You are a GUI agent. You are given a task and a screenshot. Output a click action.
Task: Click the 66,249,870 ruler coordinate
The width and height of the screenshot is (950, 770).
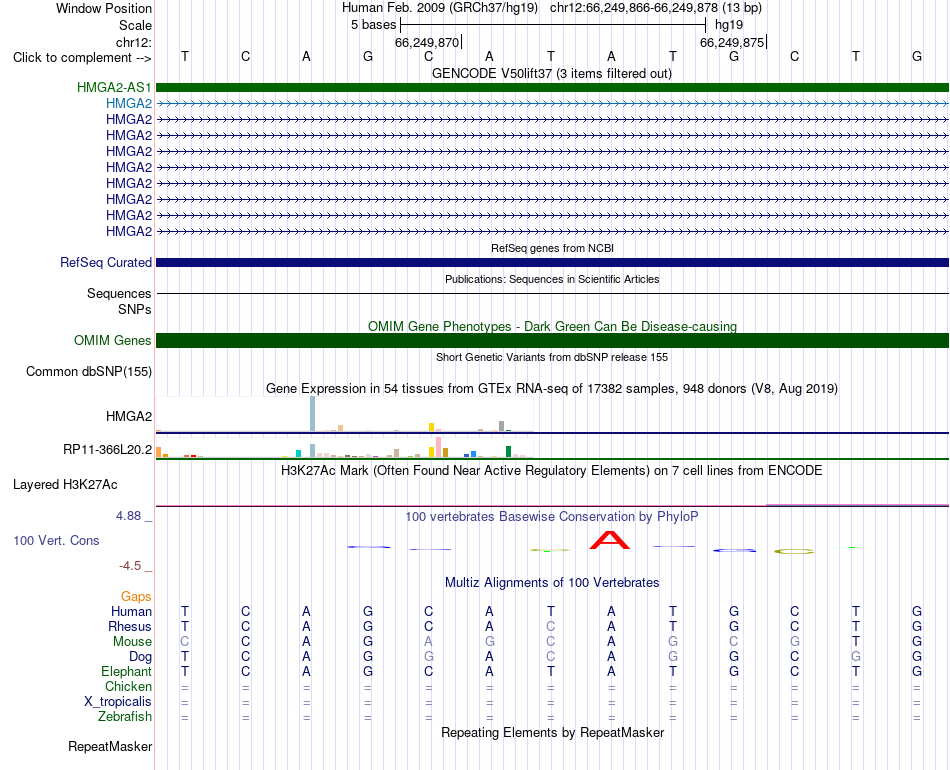coord(427,42)
